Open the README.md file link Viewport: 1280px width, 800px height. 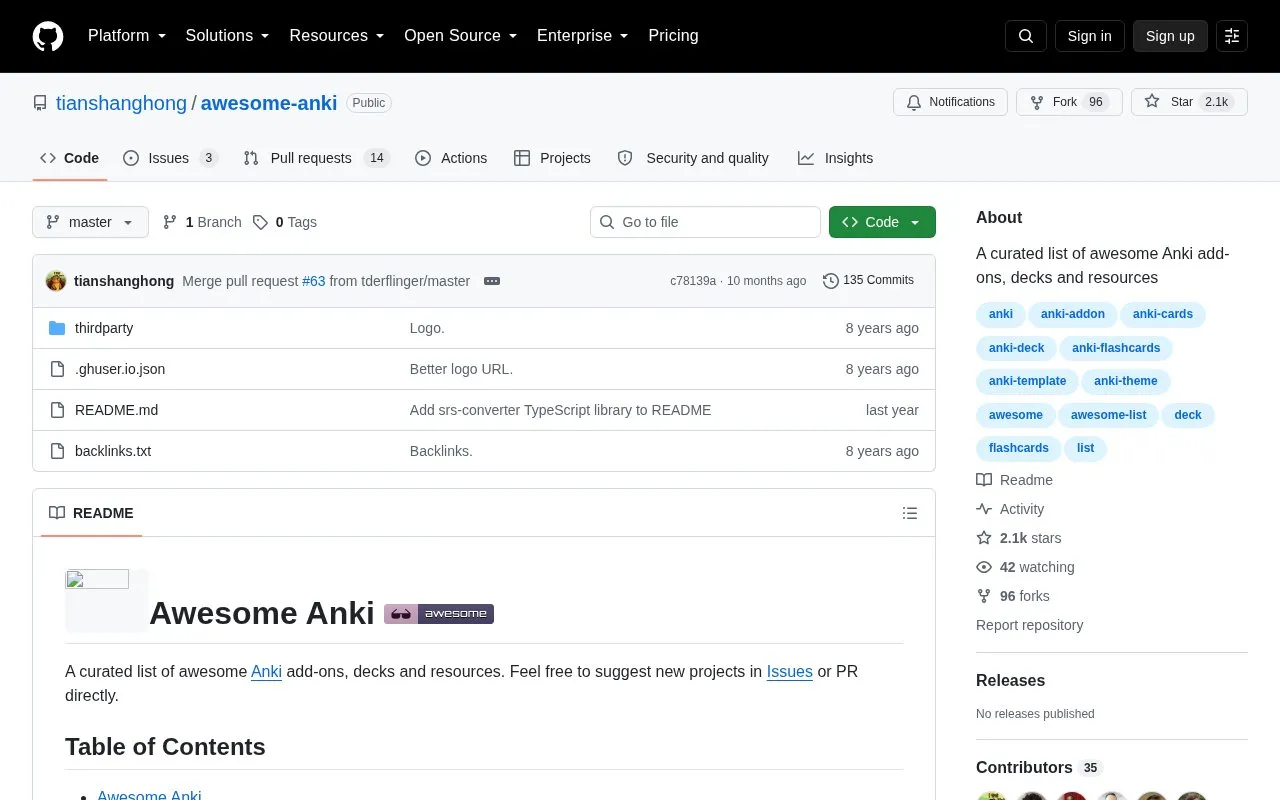pos(116,410)
